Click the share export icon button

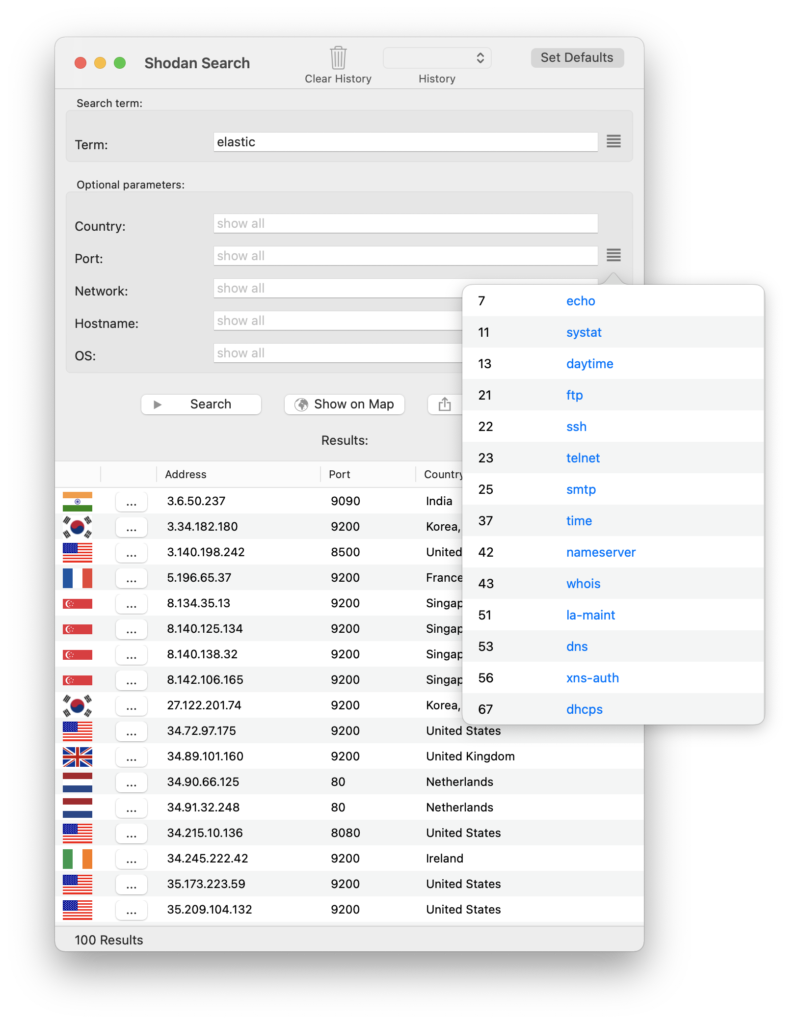point(445,404)
